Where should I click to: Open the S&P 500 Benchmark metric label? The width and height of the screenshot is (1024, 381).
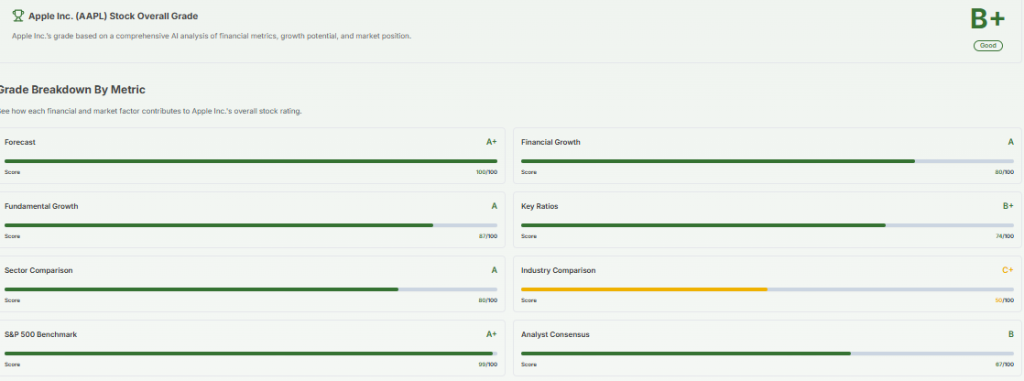click(x=40, y=334)
